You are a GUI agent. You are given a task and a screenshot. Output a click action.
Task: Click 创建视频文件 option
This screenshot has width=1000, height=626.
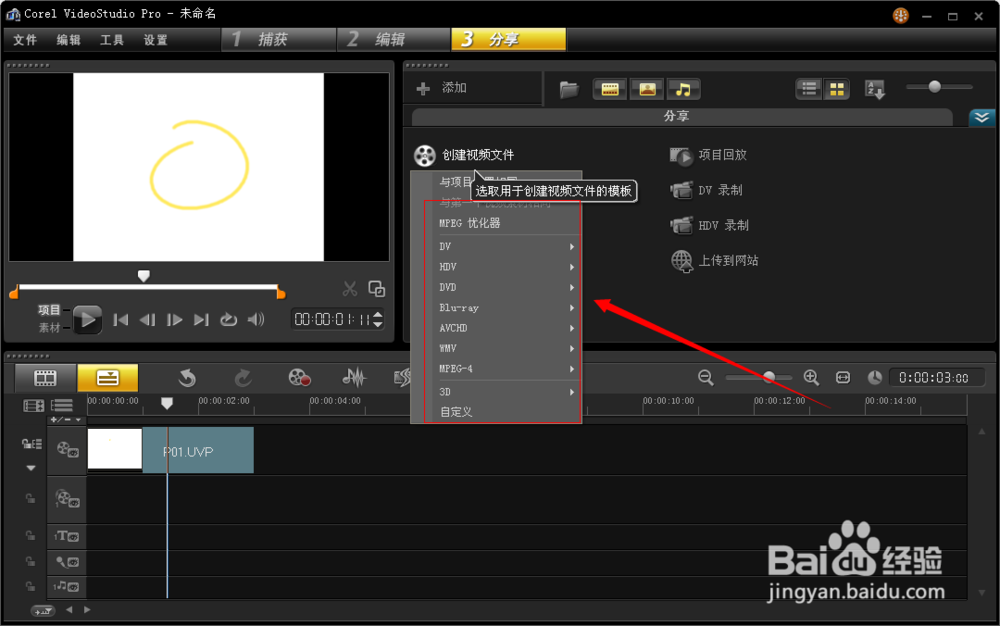464,155
